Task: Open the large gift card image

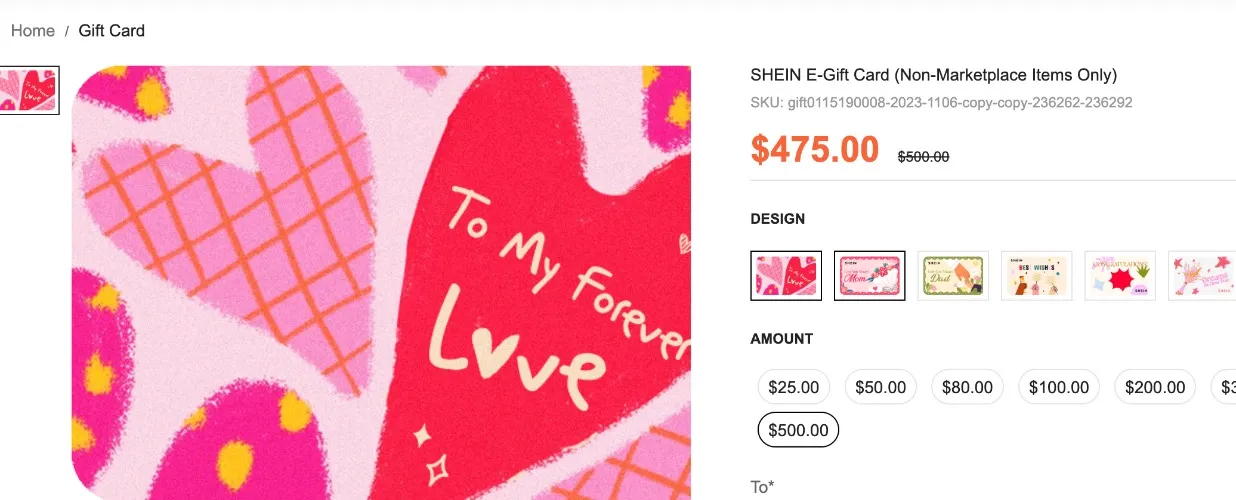Action: point(381,283)
